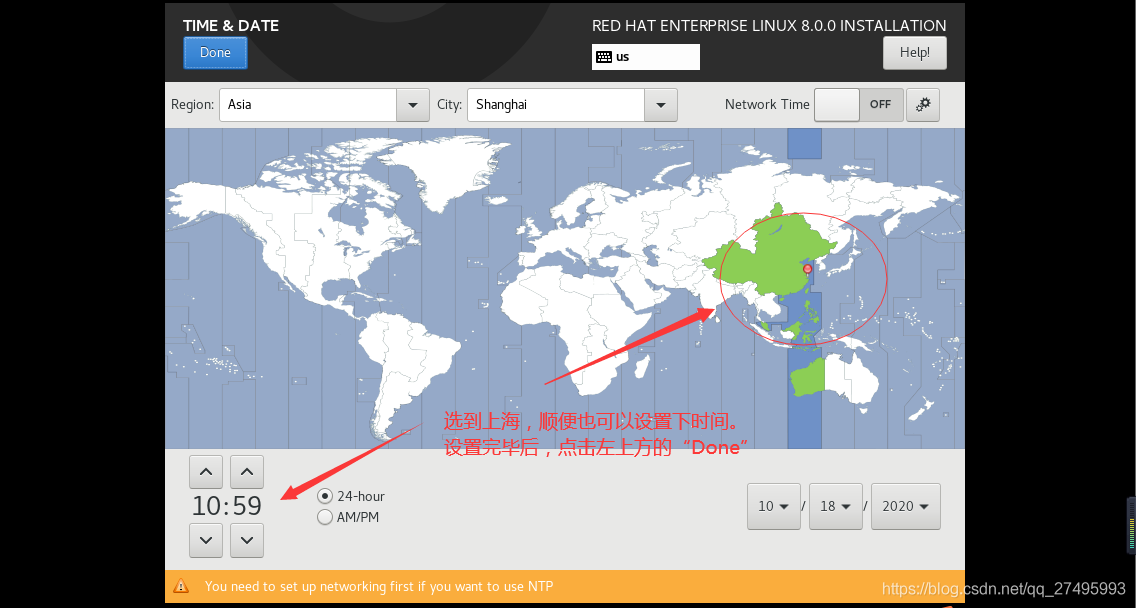Image resolution: width=1136 pixels, height=608 pixels.
Task: Select the 24-hour radio option
Action: 351,496
